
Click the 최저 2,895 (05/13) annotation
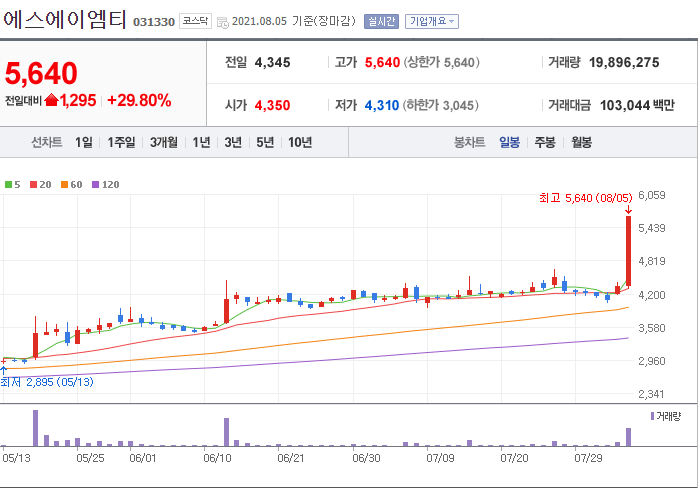click(47, 382)
